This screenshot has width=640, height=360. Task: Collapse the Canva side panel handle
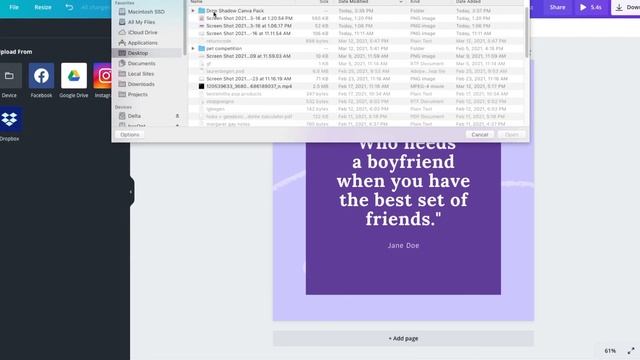[x=131, y=192]
